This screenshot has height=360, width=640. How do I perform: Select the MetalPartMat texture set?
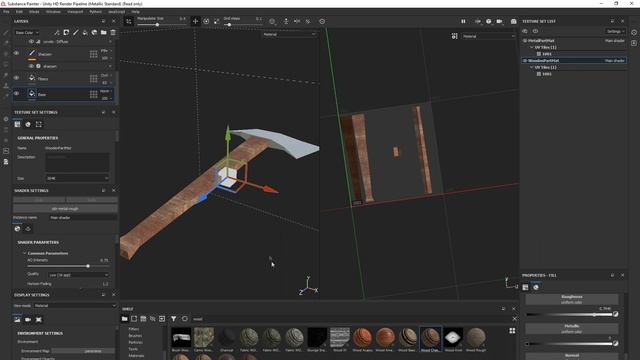tap(574, 41)
